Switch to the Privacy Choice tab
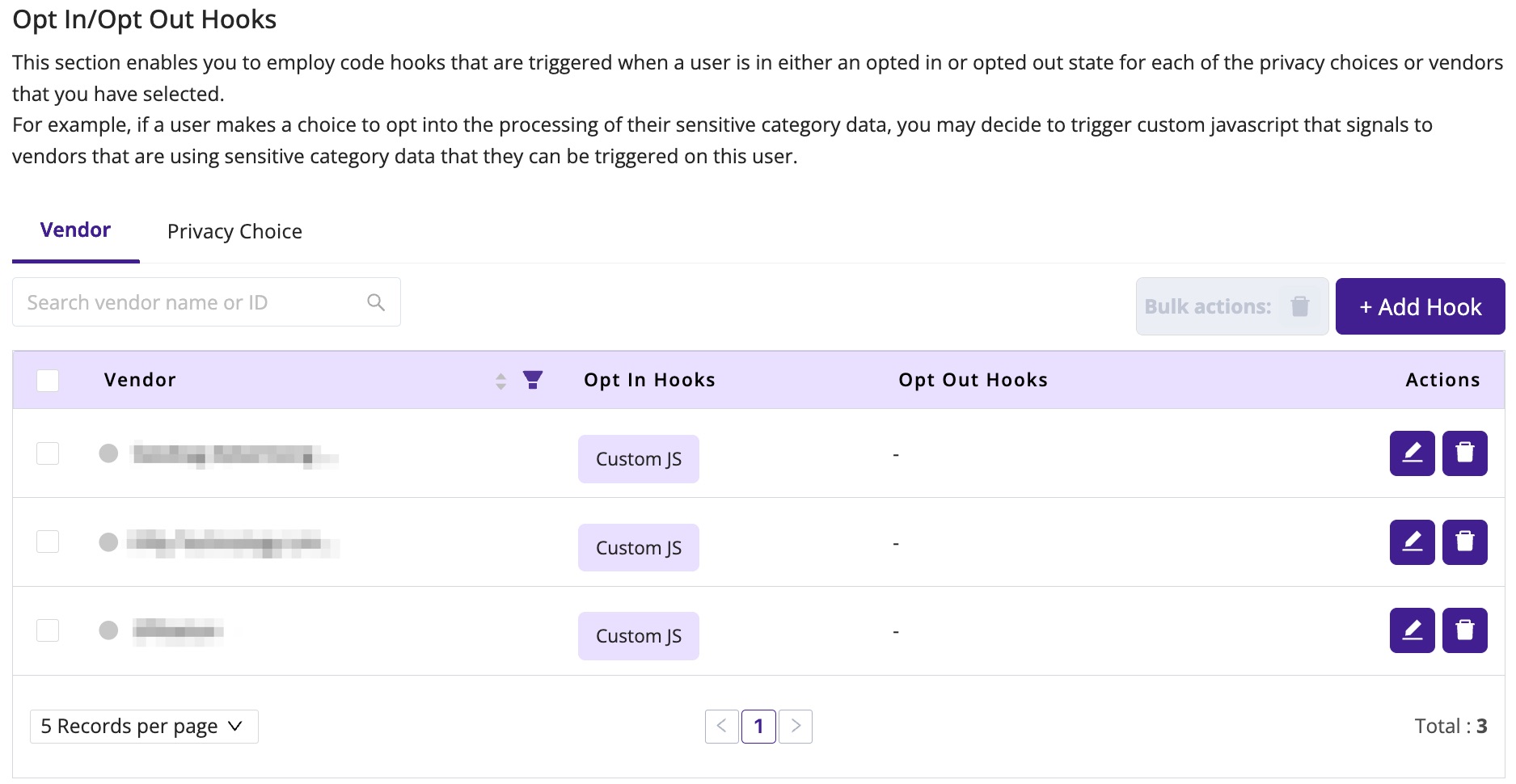The width and height of the screenshot is (1516, 784). (x=234, y=232)
